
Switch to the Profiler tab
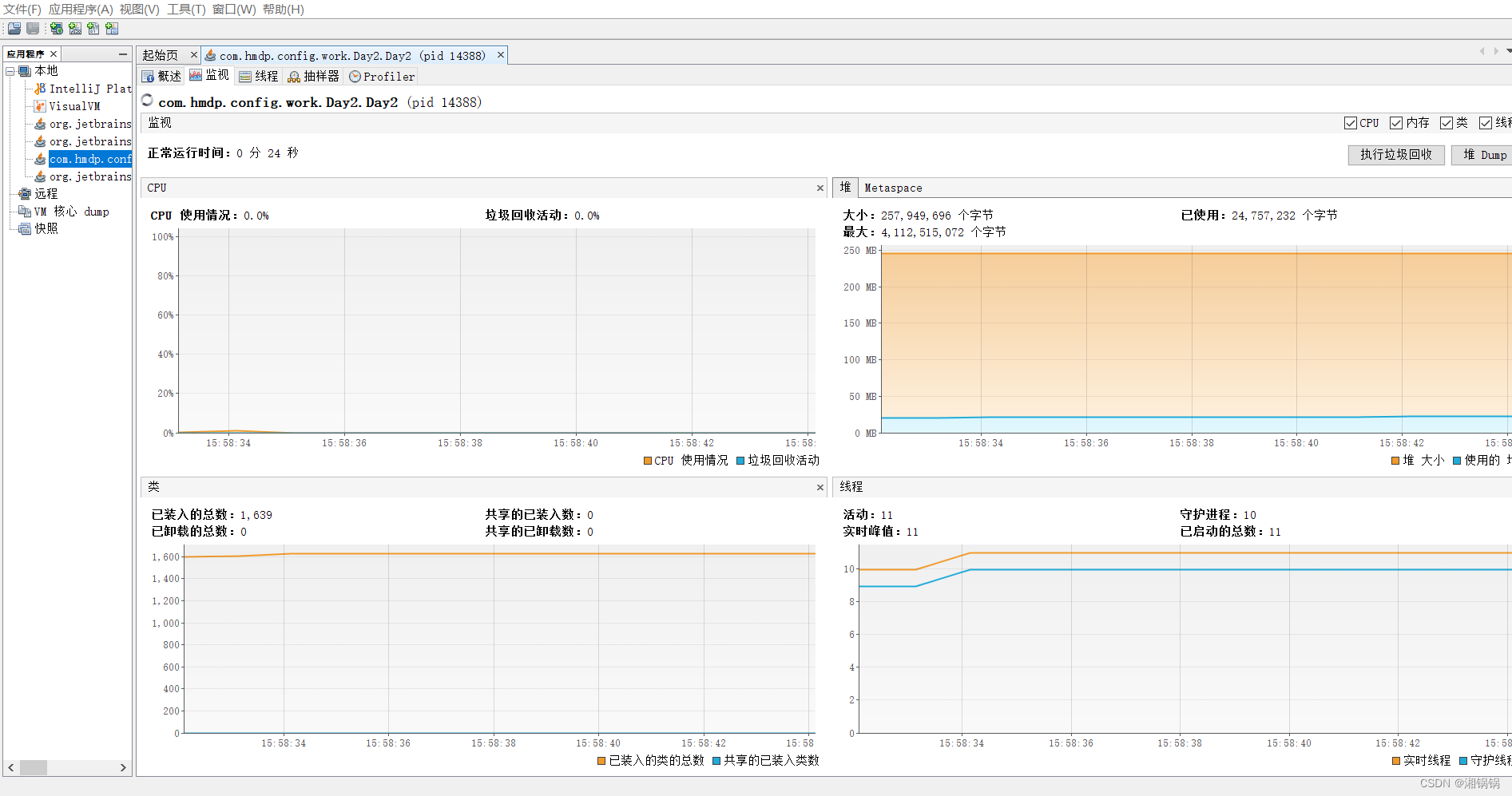382,77
